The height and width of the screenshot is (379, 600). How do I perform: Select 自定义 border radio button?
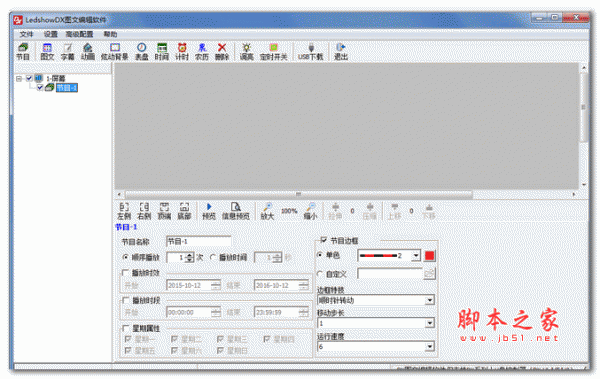(x=320, y=274)
